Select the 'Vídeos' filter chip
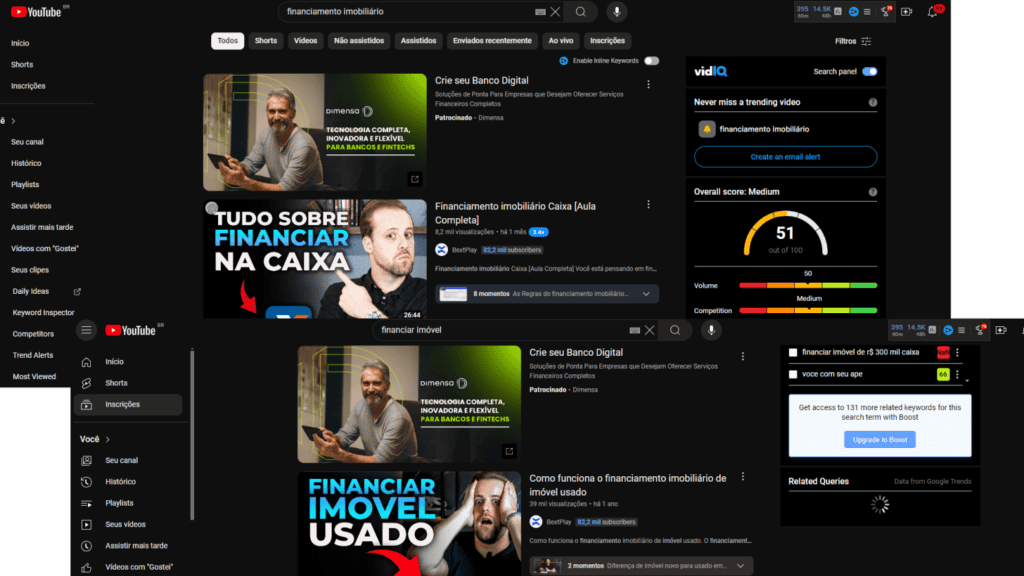The image size is (1024, 576). pos(305,41)
